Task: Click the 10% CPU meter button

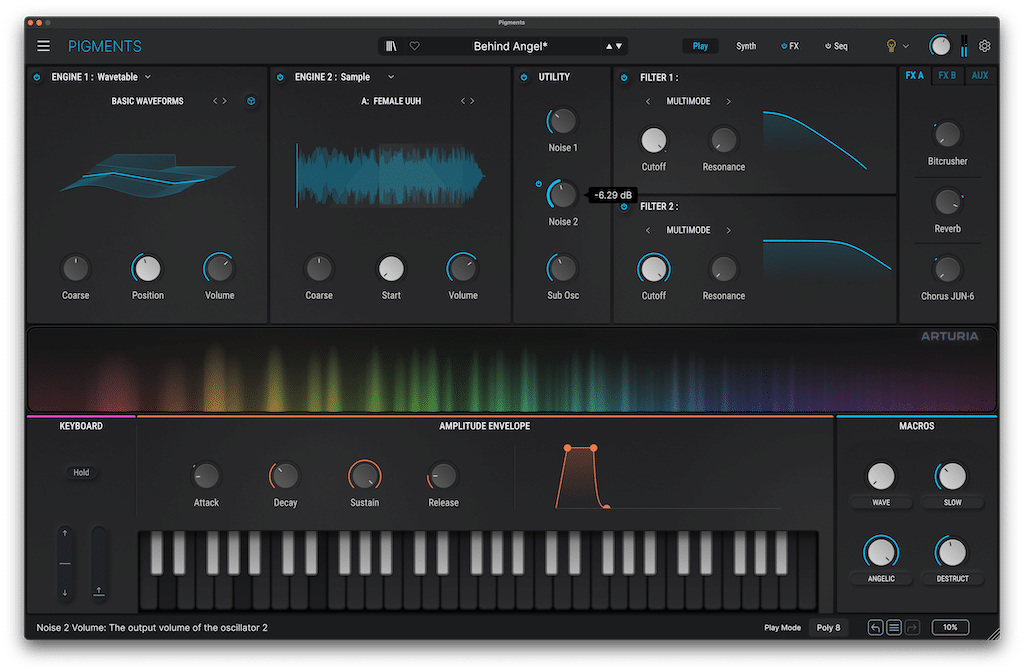Action: (950, 628)
